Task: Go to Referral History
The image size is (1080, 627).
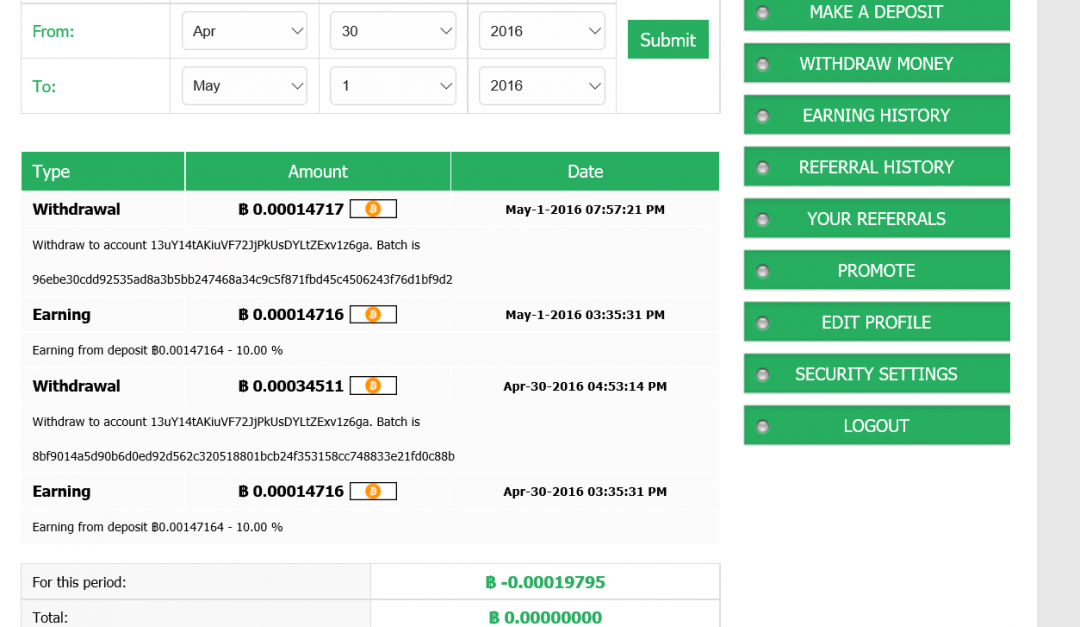Action: coord(876,167)
